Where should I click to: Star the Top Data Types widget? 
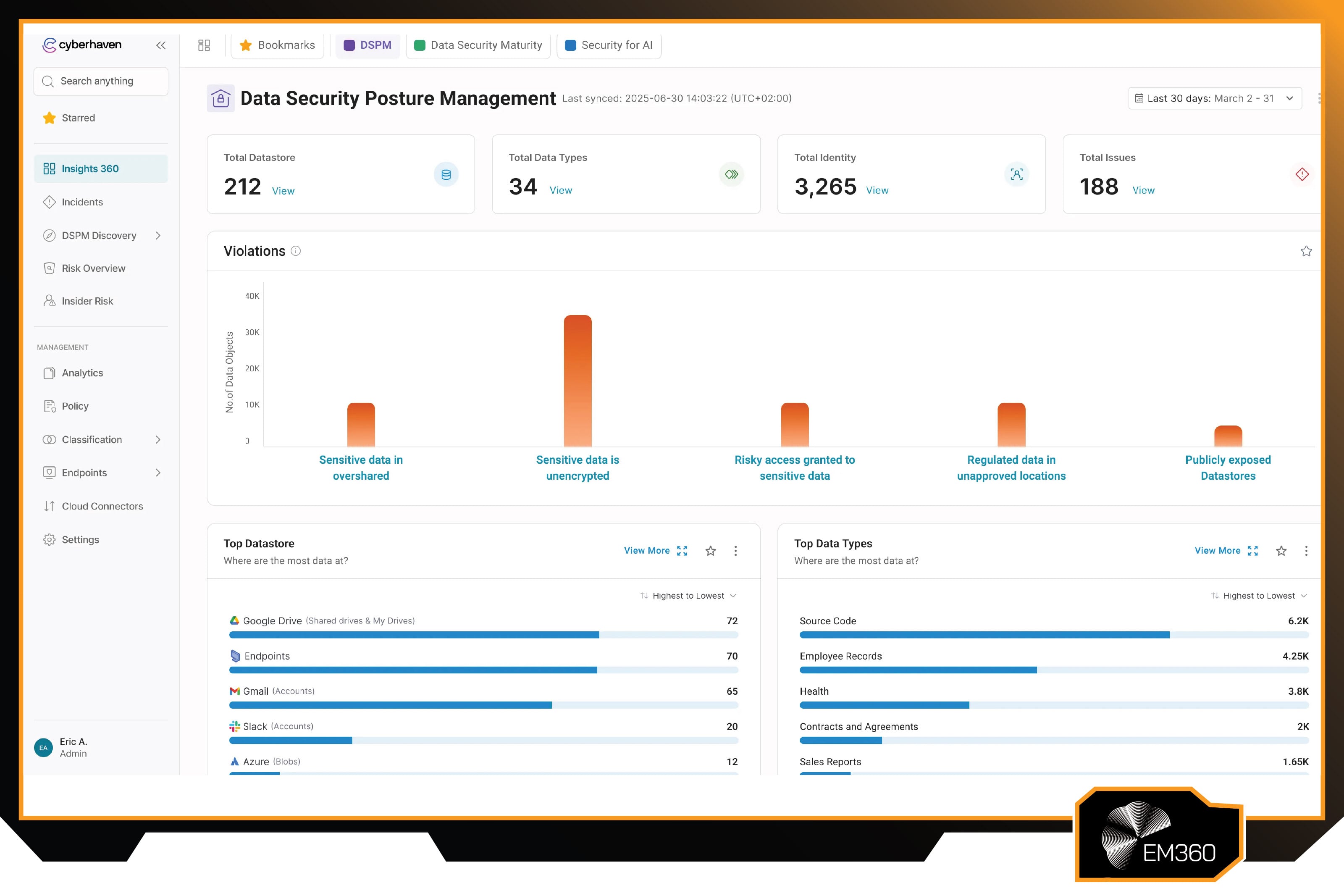(x=1282, y=550)
